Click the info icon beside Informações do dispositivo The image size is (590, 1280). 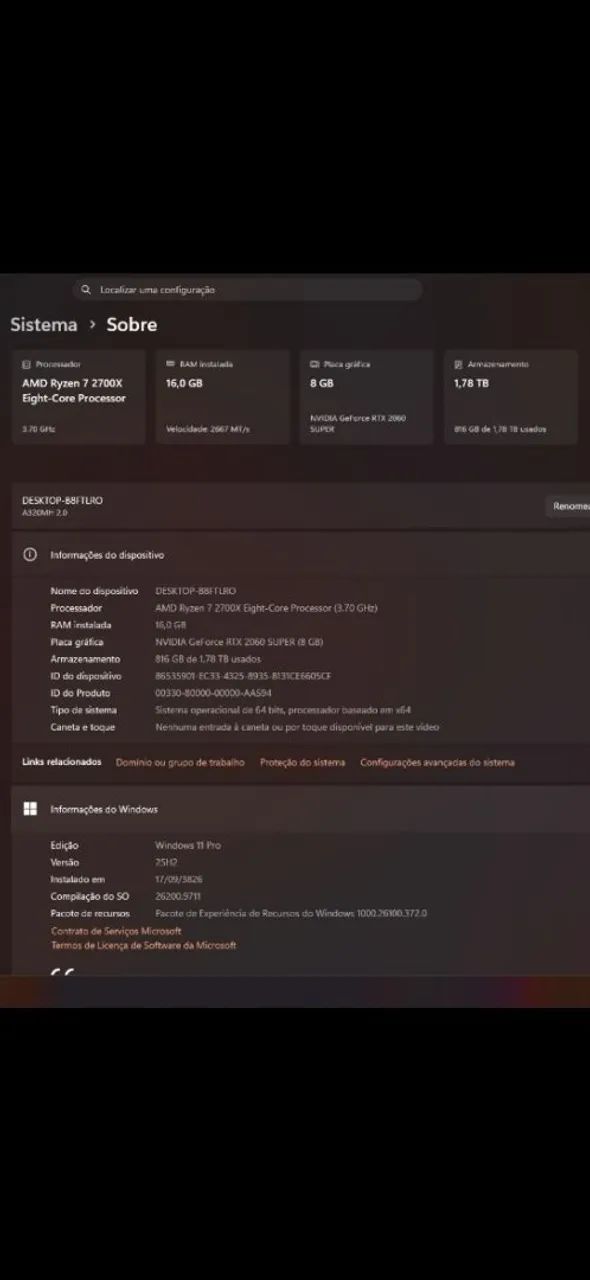point(30,555)
